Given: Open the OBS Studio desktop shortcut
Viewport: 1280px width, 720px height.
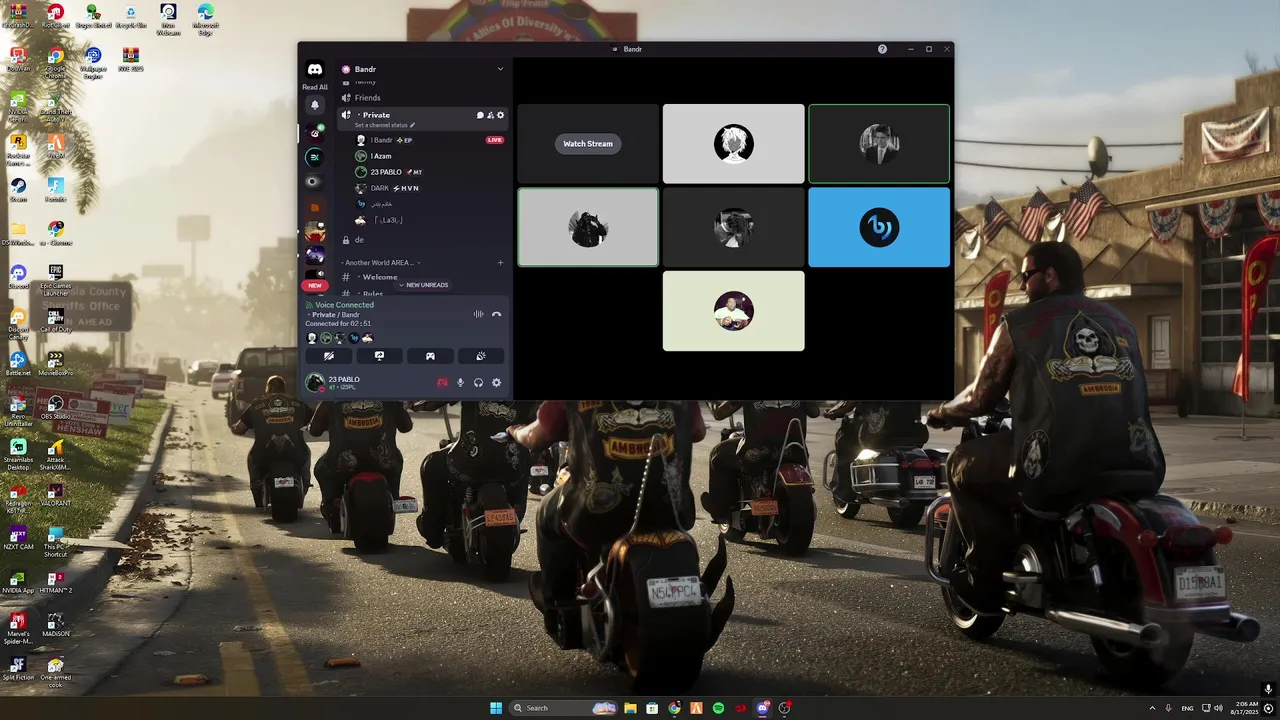Looking at the screenshot, I should tap(55, 408).
